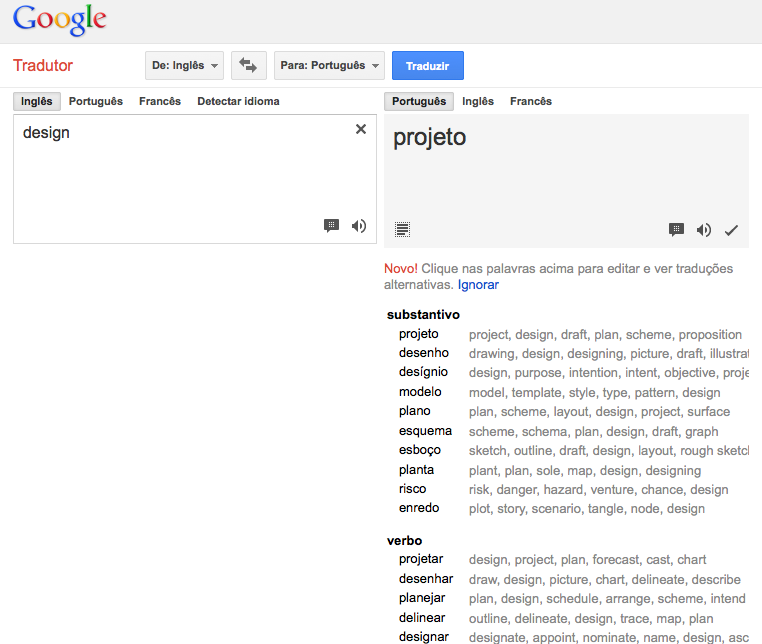Listen to the source word 'design'
Image resolution: width=762 pixels, height=644 pixels.
coord(359,226)
